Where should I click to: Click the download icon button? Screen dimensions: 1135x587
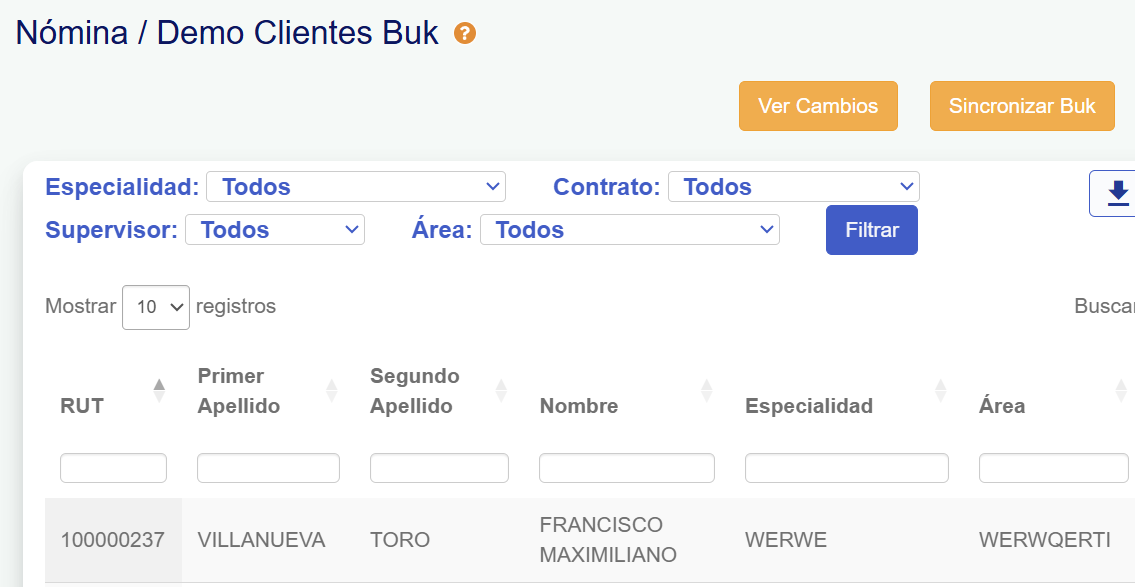tap(1118, 193)
